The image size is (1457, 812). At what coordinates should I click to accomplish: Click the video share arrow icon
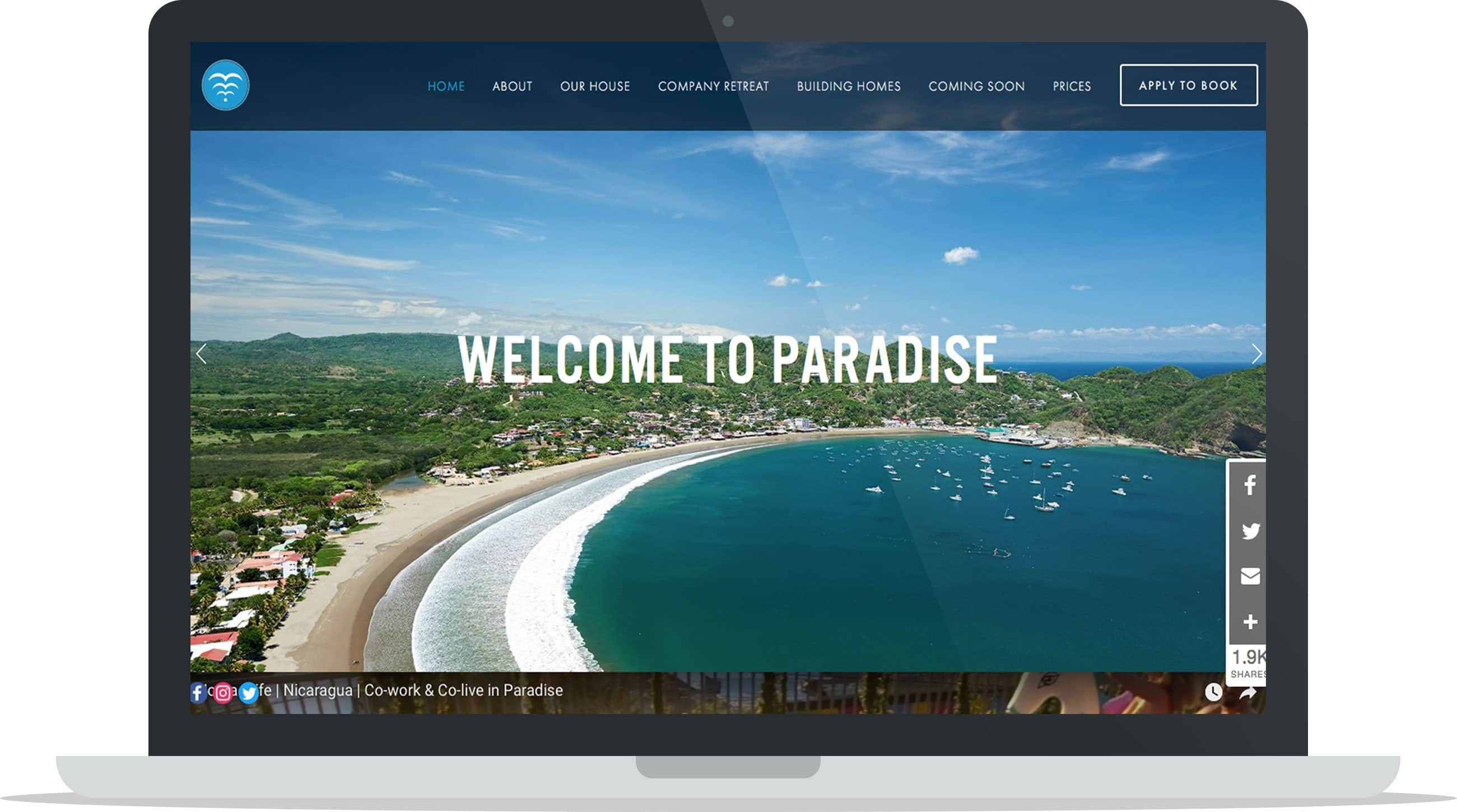1247,693
